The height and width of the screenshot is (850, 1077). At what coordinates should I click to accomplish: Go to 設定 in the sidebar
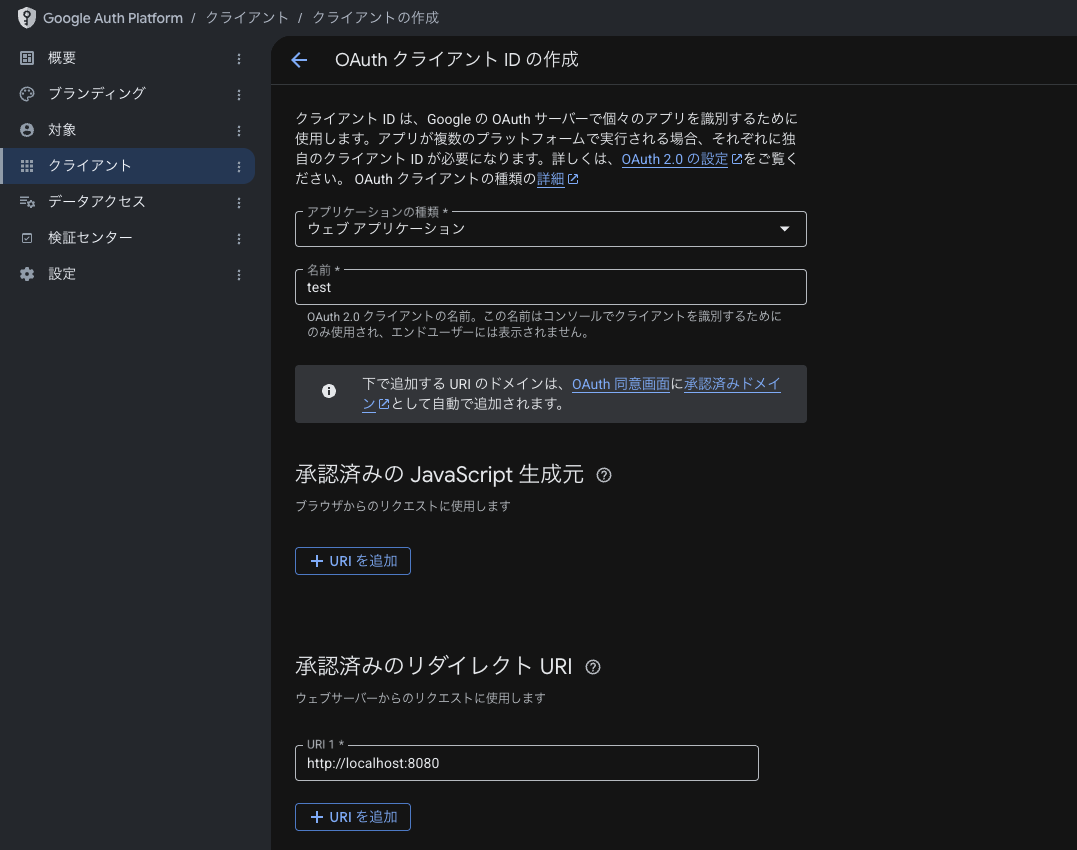click(128, 274)
